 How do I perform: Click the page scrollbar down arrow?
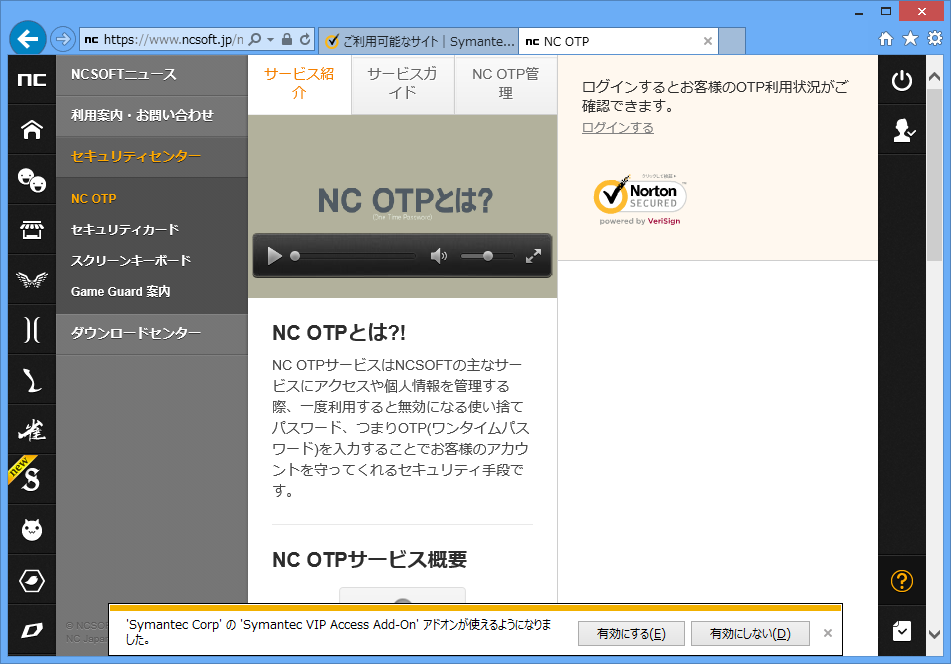pyautogui.click(x=935, y=634)
